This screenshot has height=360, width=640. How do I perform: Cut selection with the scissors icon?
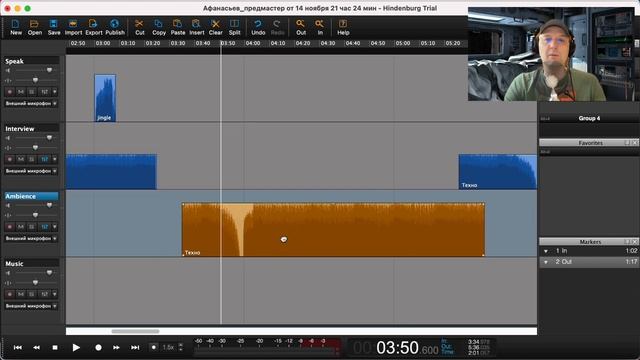(140, 27)
